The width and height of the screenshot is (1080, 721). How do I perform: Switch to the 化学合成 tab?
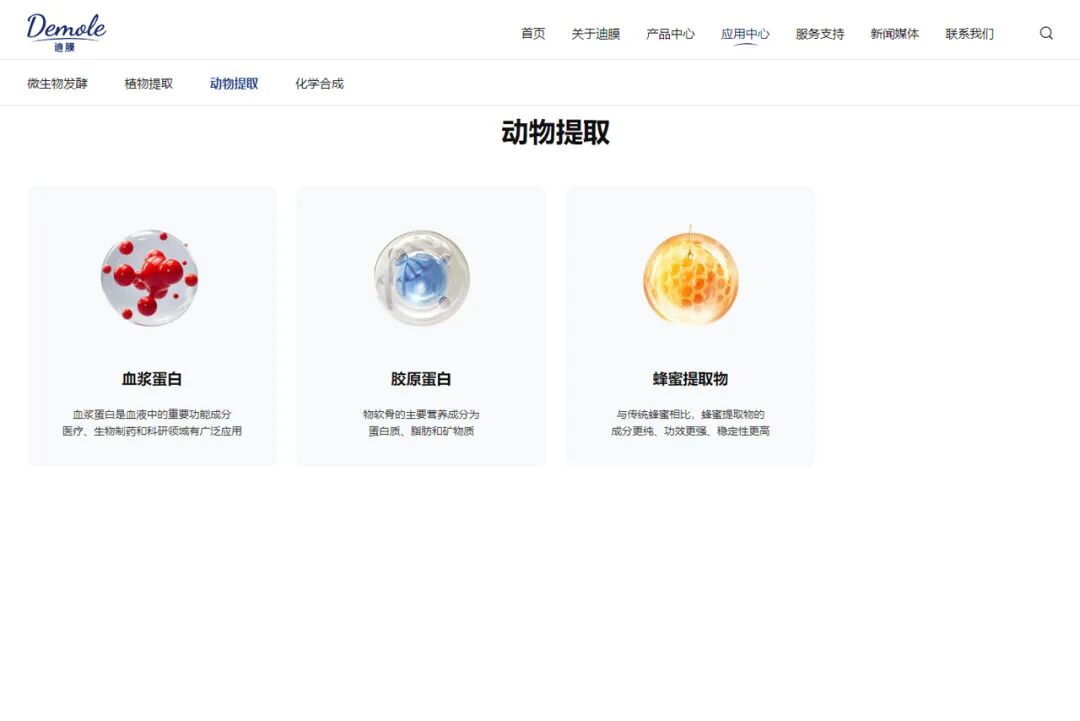point(319,84)
